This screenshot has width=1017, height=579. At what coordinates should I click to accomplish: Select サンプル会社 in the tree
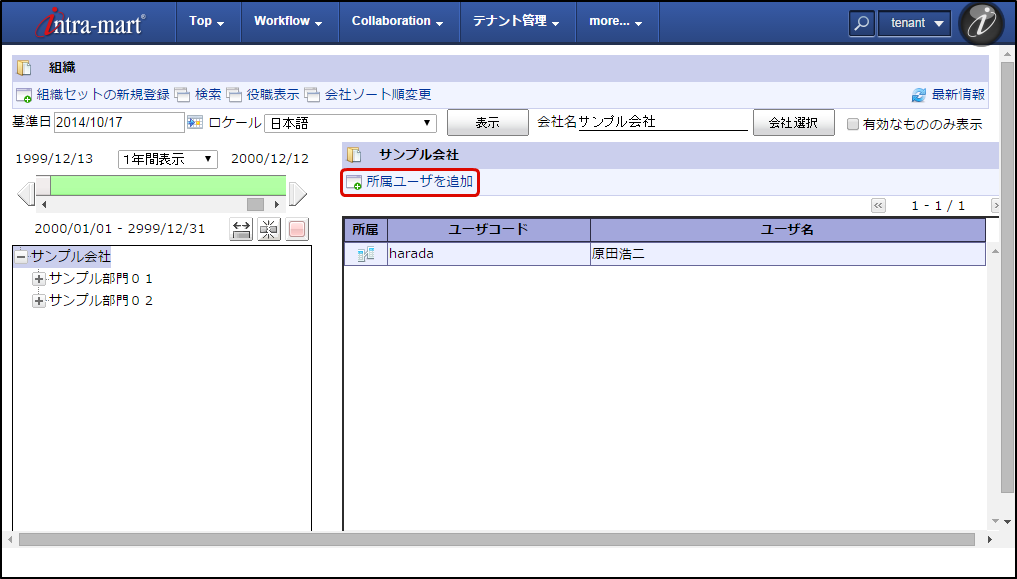[x=71, y=257]
